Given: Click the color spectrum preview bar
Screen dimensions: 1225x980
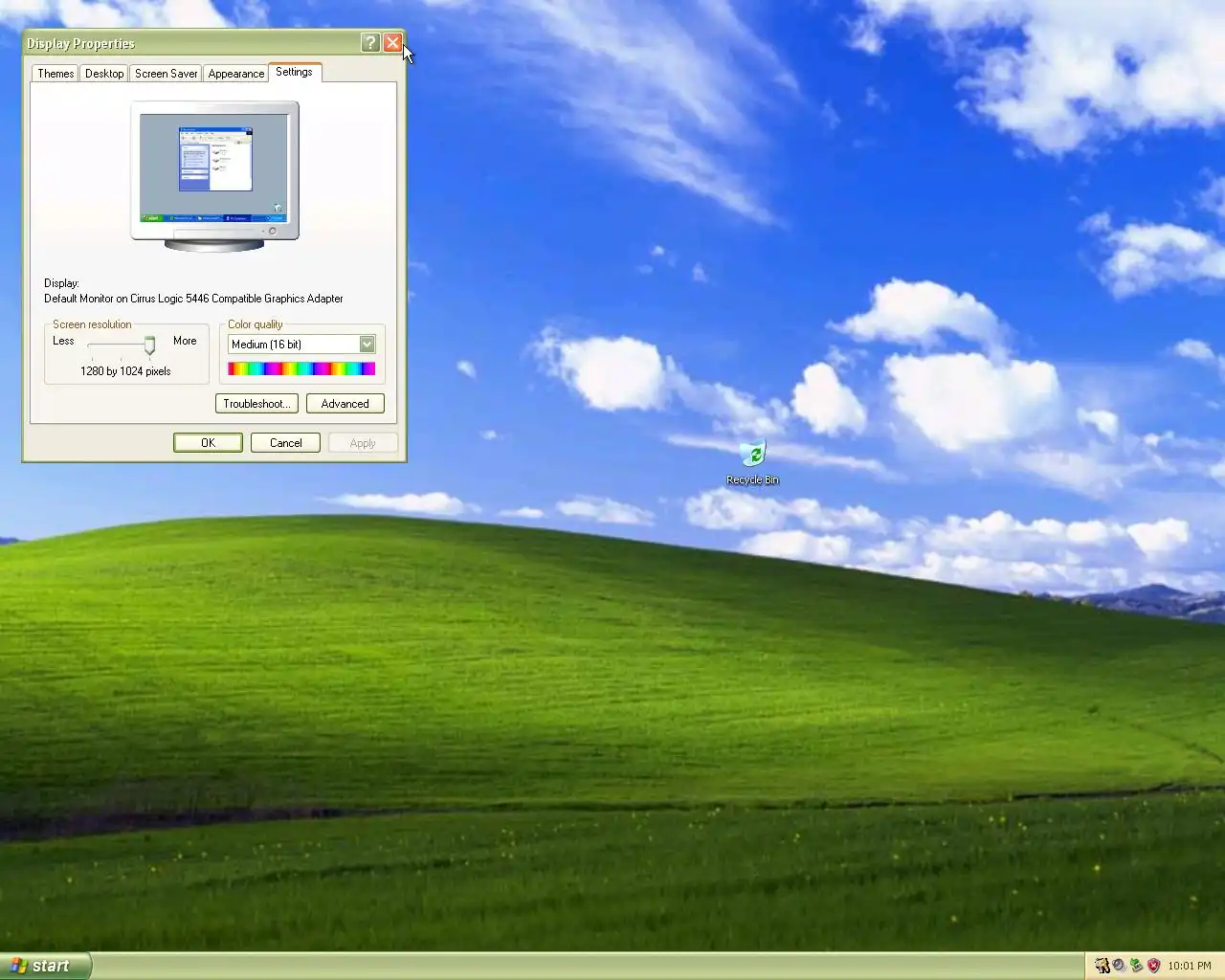Looking at the screenshot, I should pos(301,368).
